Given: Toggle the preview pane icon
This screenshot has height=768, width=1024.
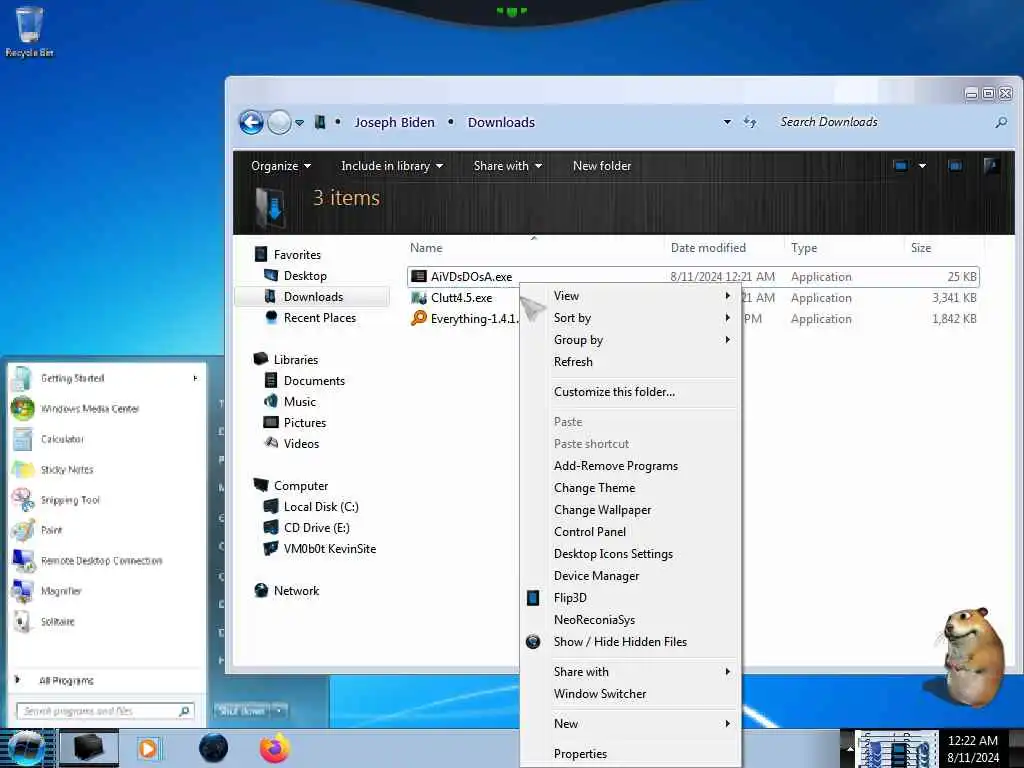Looking at the screenshot, I should pos(955,166).
